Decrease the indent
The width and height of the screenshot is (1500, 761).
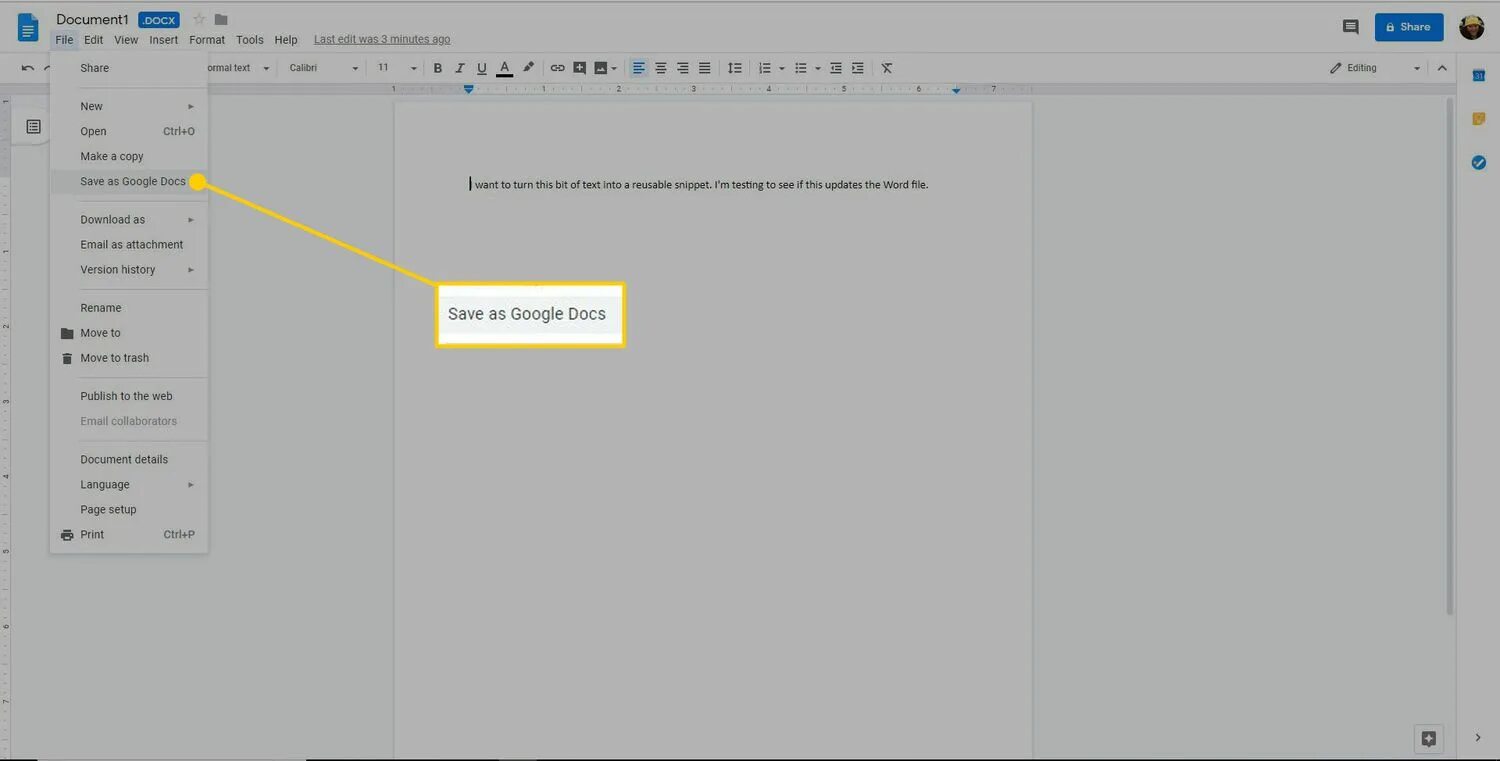click(x=836, y=68)
